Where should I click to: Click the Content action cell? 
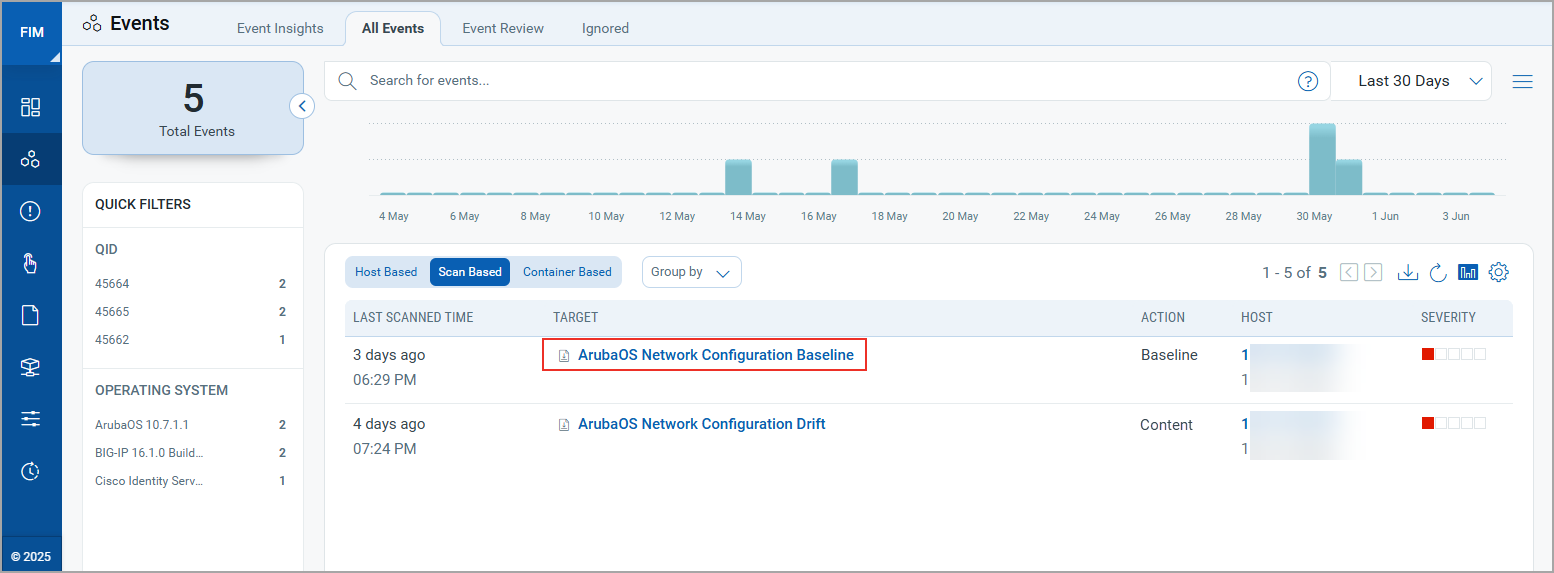[x=1166, y=425]
